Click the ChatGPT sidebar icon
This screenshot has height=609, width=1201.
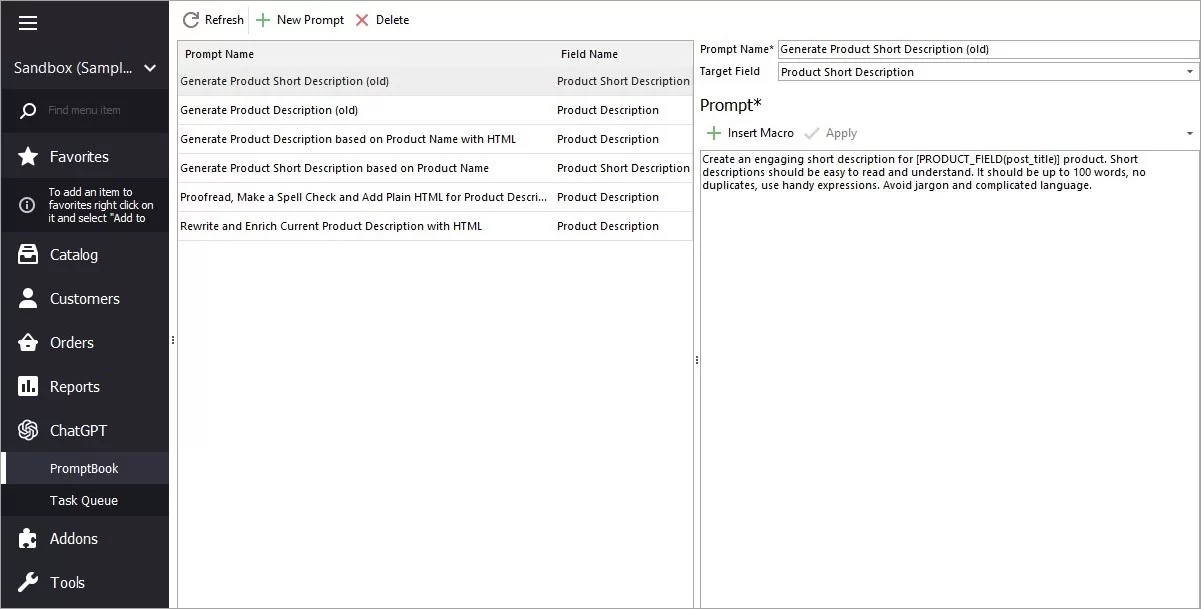27,430
